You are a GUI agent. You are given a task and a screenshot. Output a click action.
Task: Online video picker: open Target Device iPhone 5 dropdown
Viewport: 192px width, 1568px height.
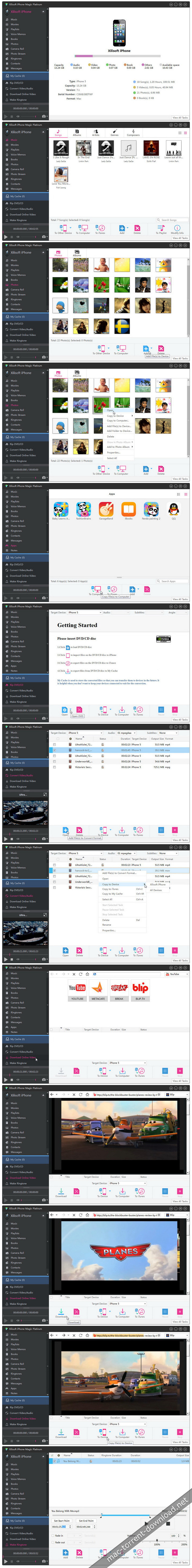127,1063
